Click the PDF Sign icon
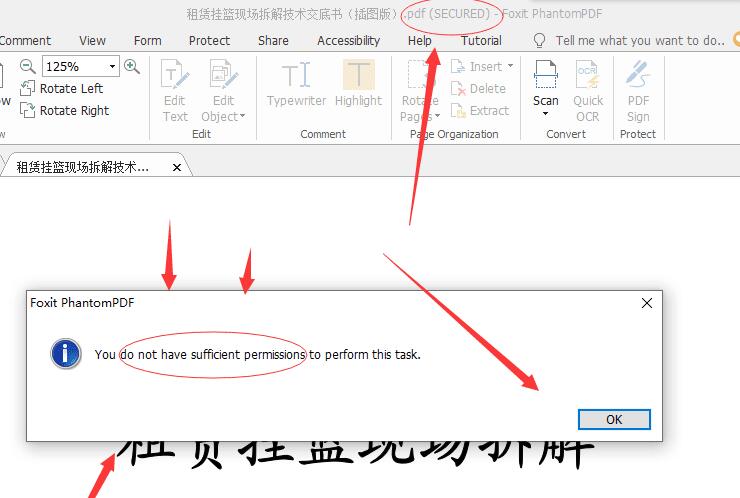 (x=638, y=75)
